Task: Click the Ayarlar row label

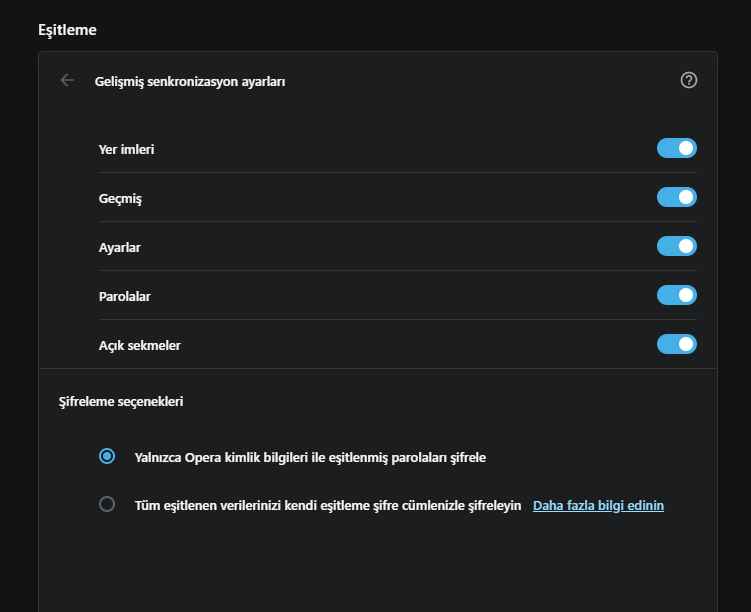Action: (x=119, y=247)
